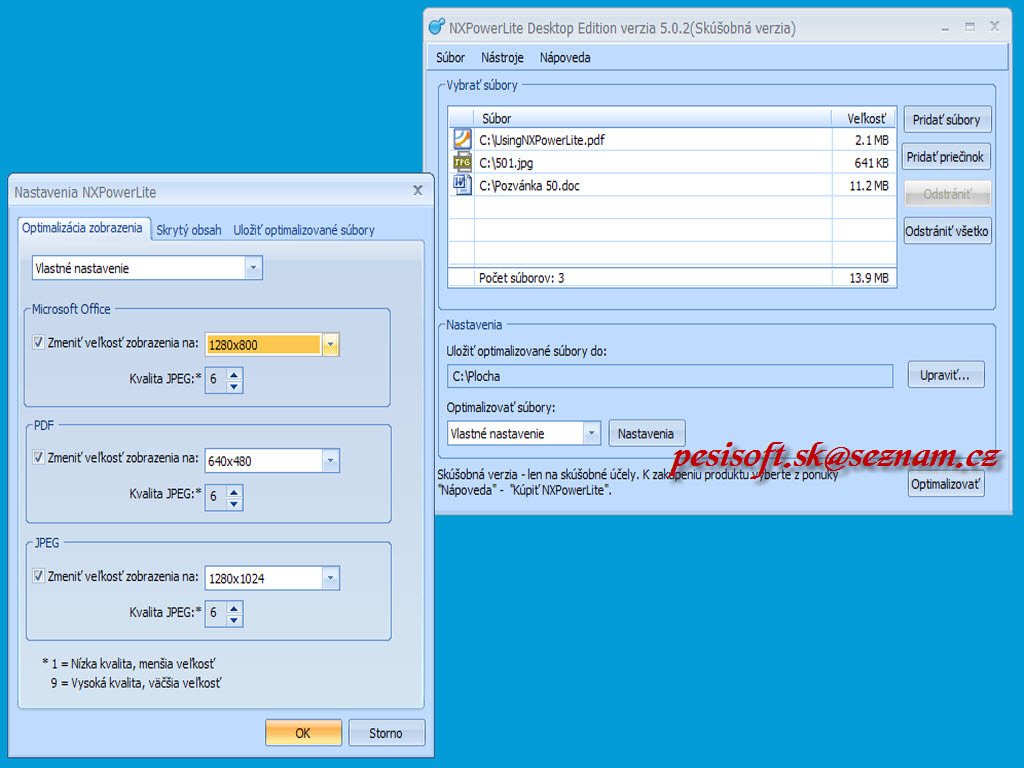Click Pridať súbory button
The height and width of the screenshot is (768, 1024).
947,120
